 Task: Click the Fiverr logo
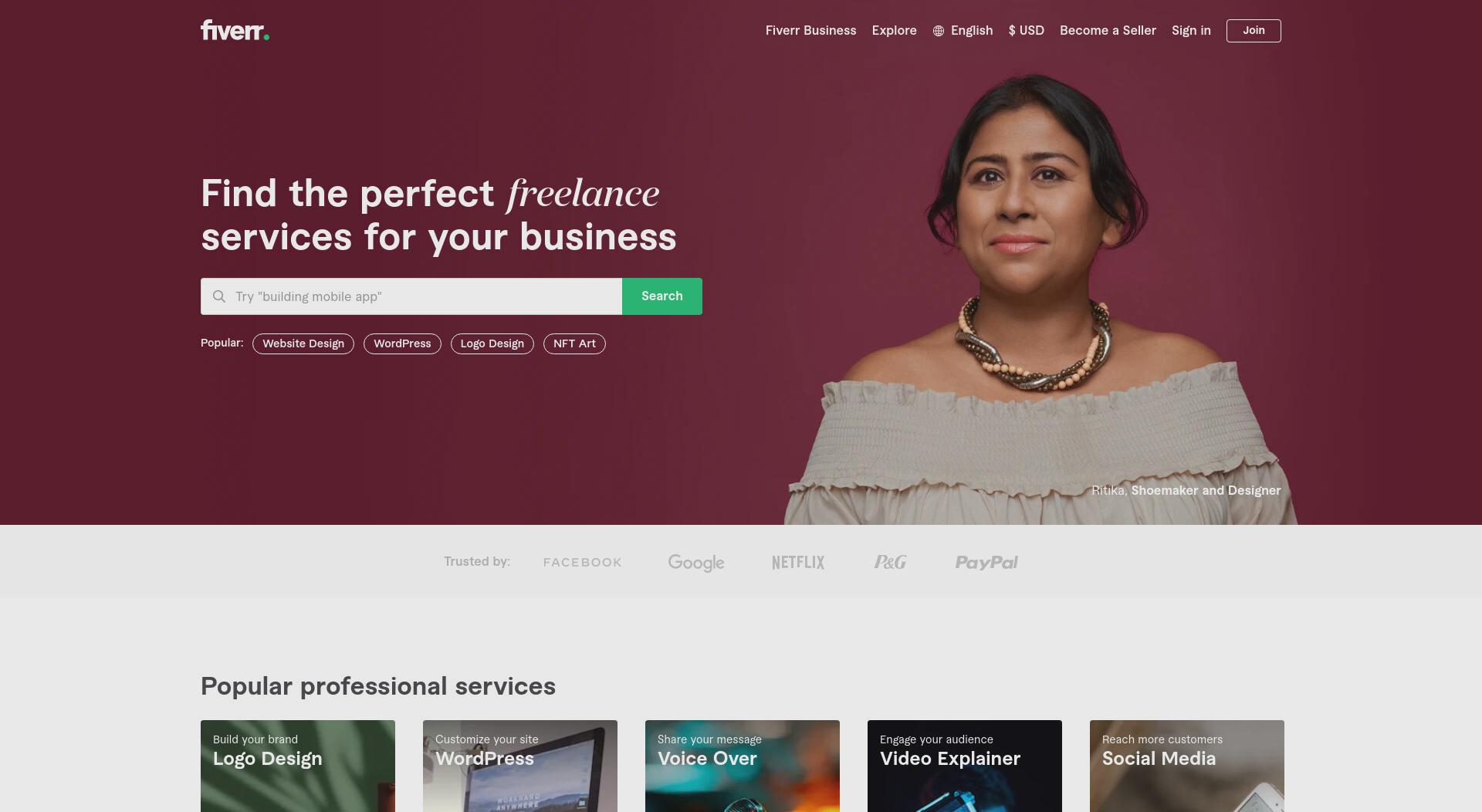click(x=235, y=30)
